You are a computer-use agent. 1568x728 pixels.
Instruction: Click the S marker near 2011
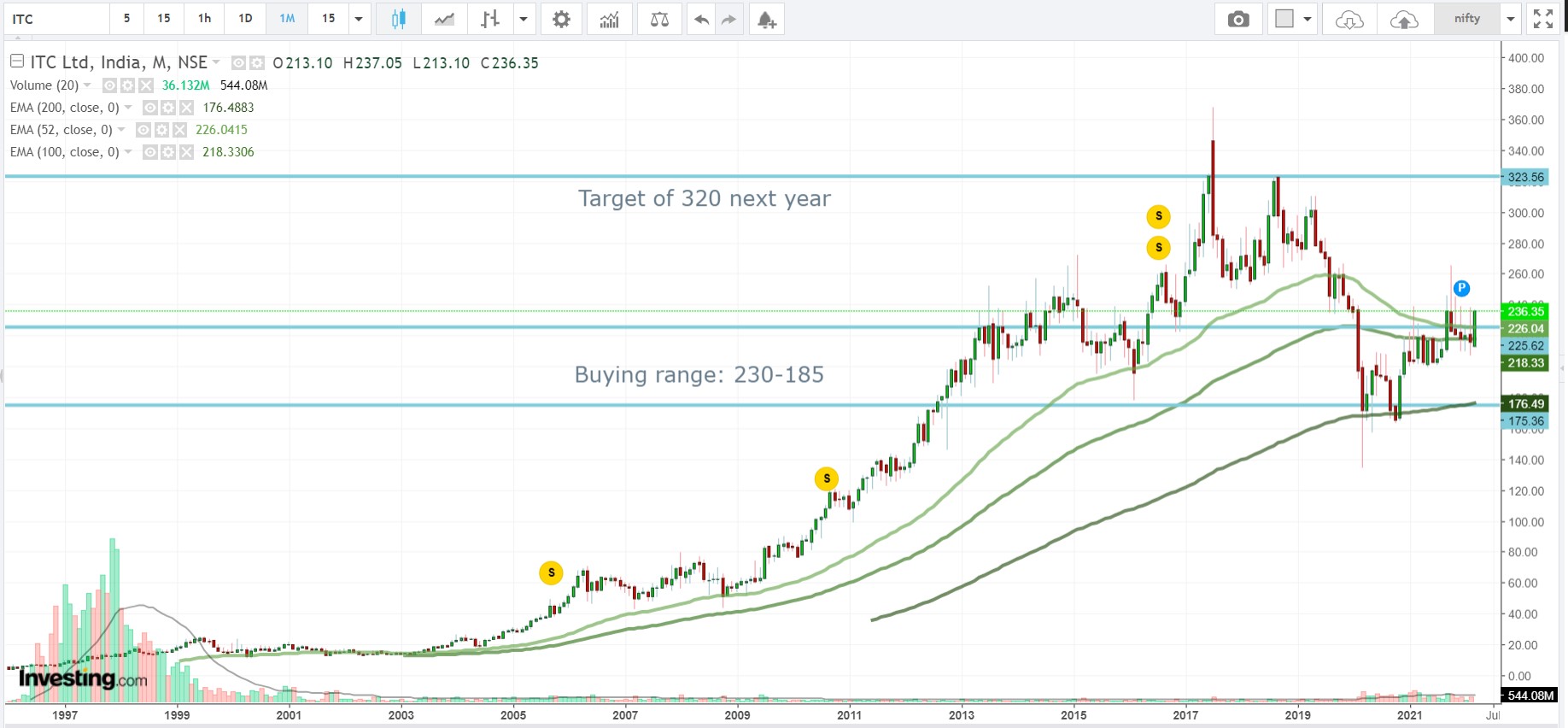tap(826, 478)
